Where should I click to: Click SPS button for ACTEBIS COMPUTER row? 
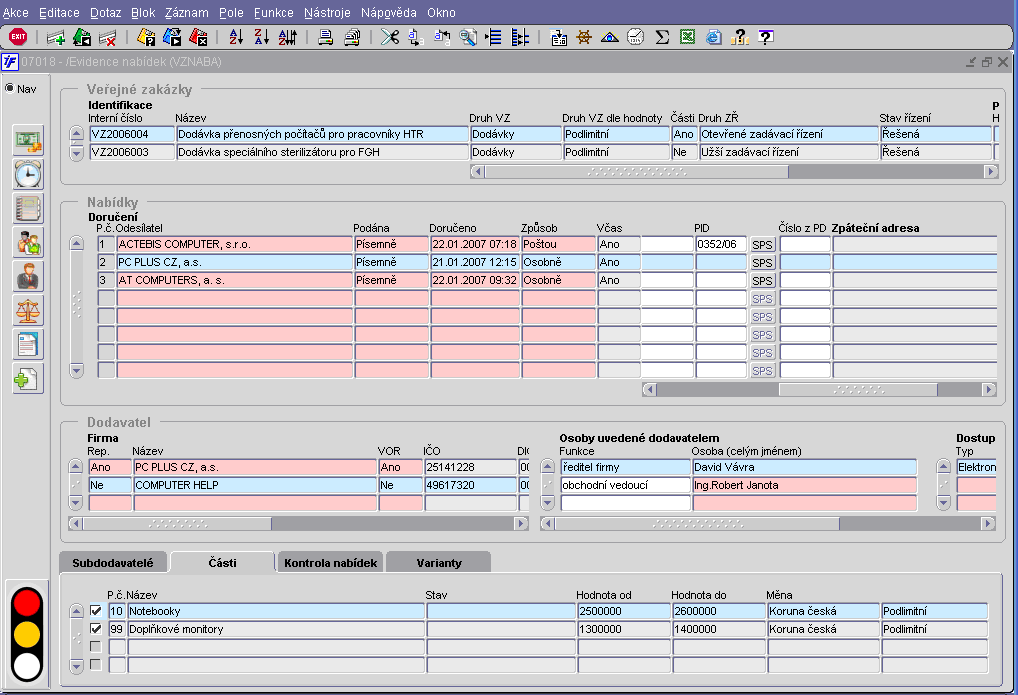pyautogui.click(x=763, y=245)
